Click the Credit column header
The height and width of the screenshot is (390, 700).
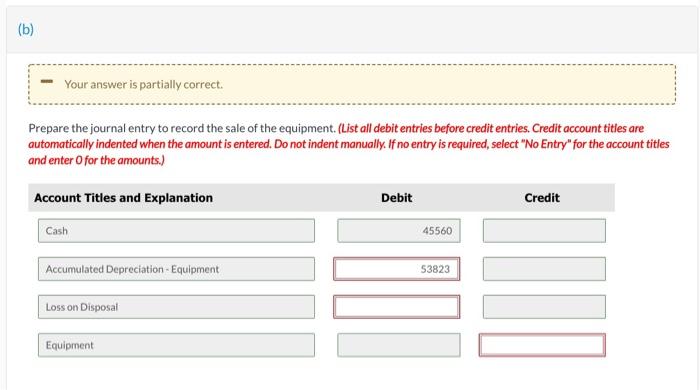tap(542, 198)
